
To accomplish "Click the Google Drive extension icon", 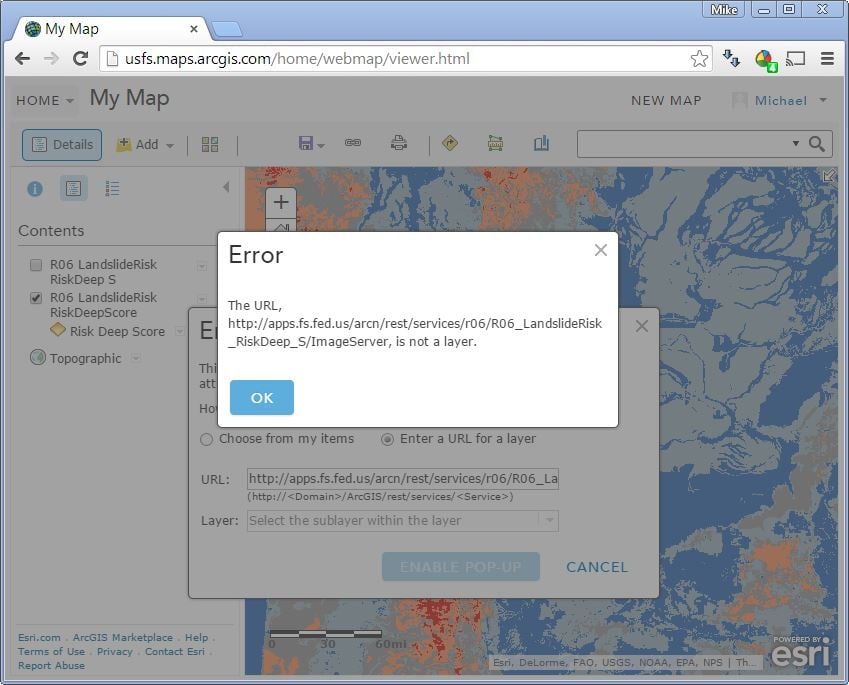I will click(766, 60).
